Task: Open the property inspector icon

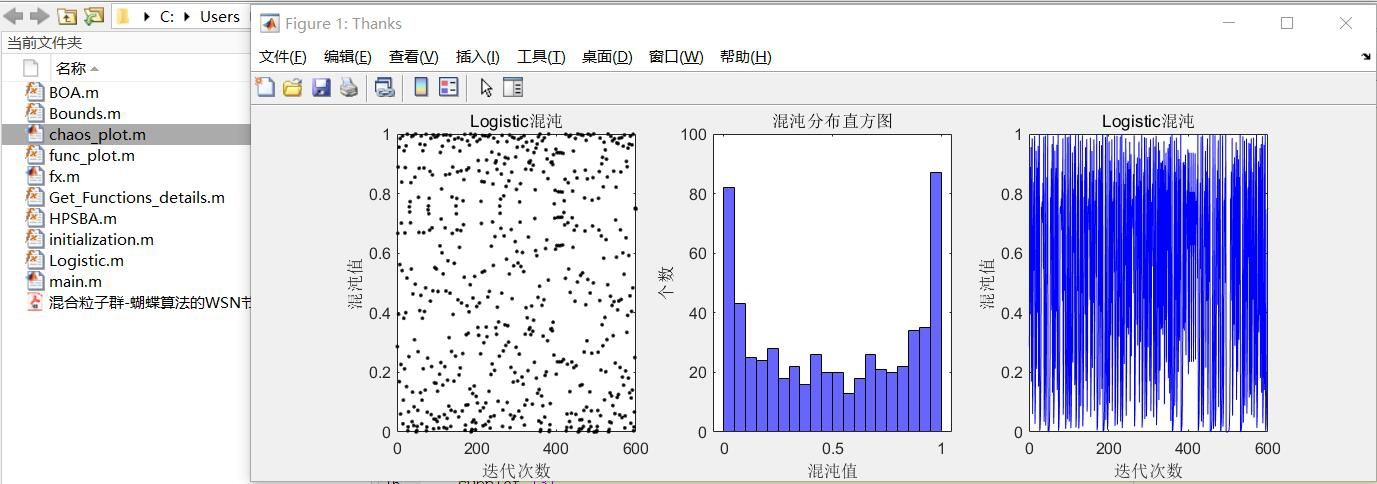Action: (x=513, y=87)
